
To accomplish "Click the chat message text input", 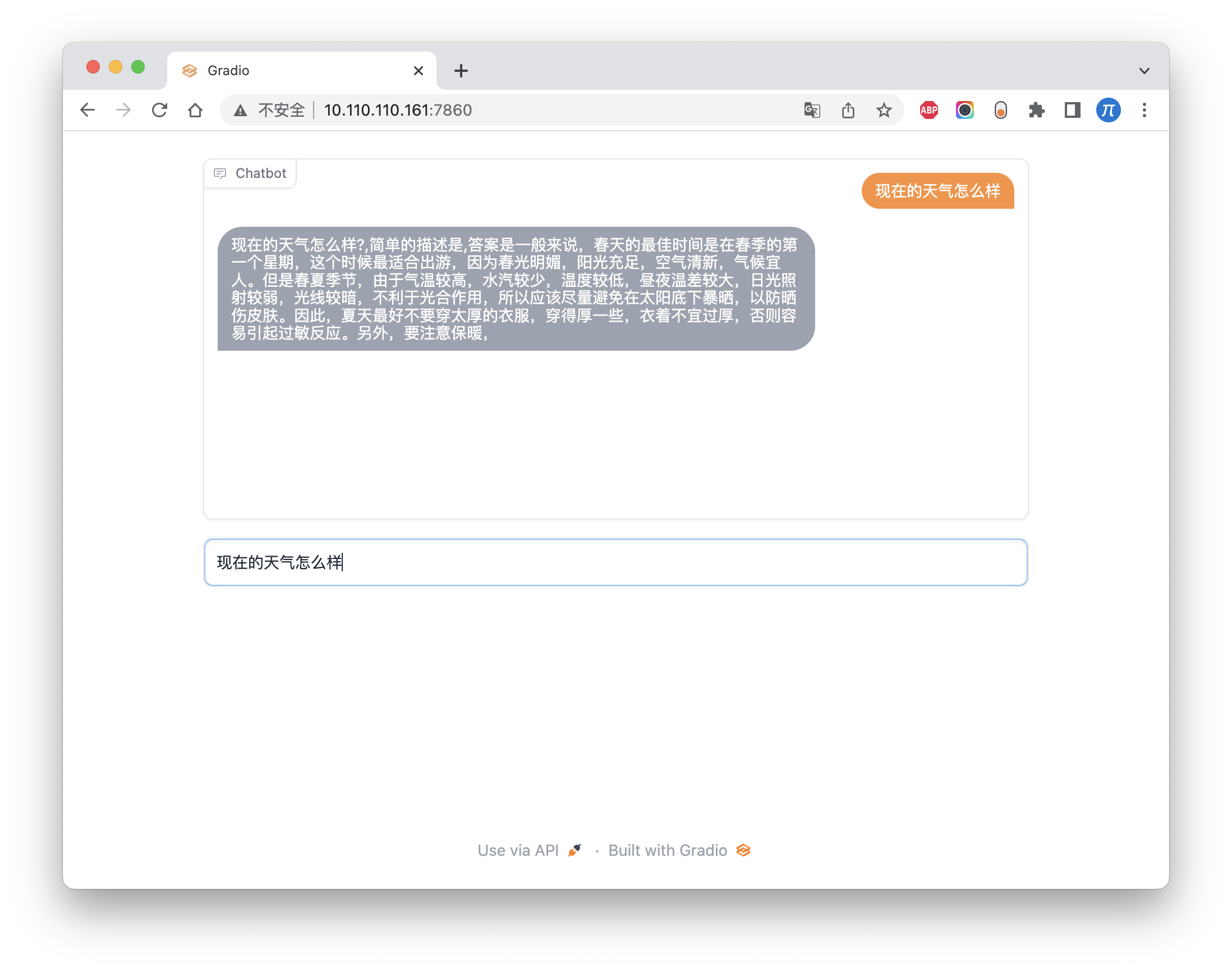I will point(615,562).
